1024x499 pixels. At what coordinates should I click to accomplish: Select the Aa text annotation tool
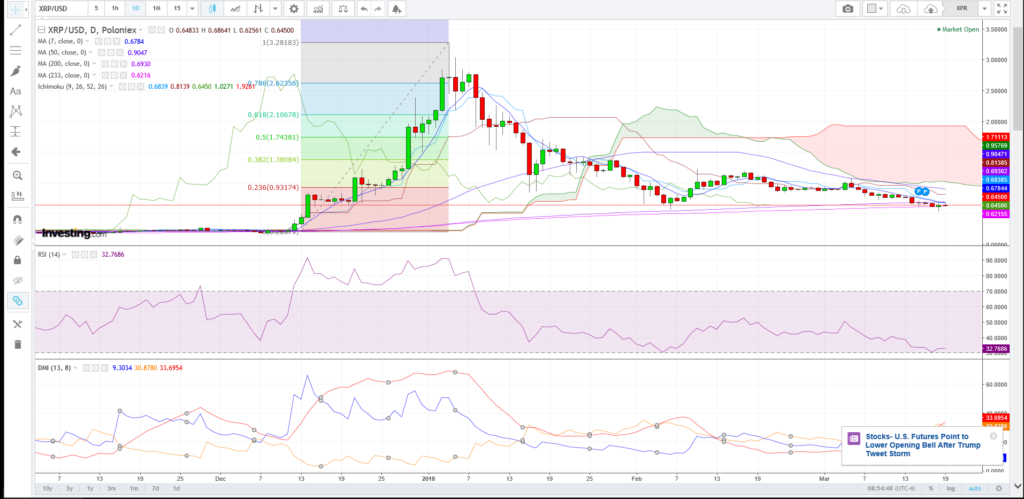(17, 91)
